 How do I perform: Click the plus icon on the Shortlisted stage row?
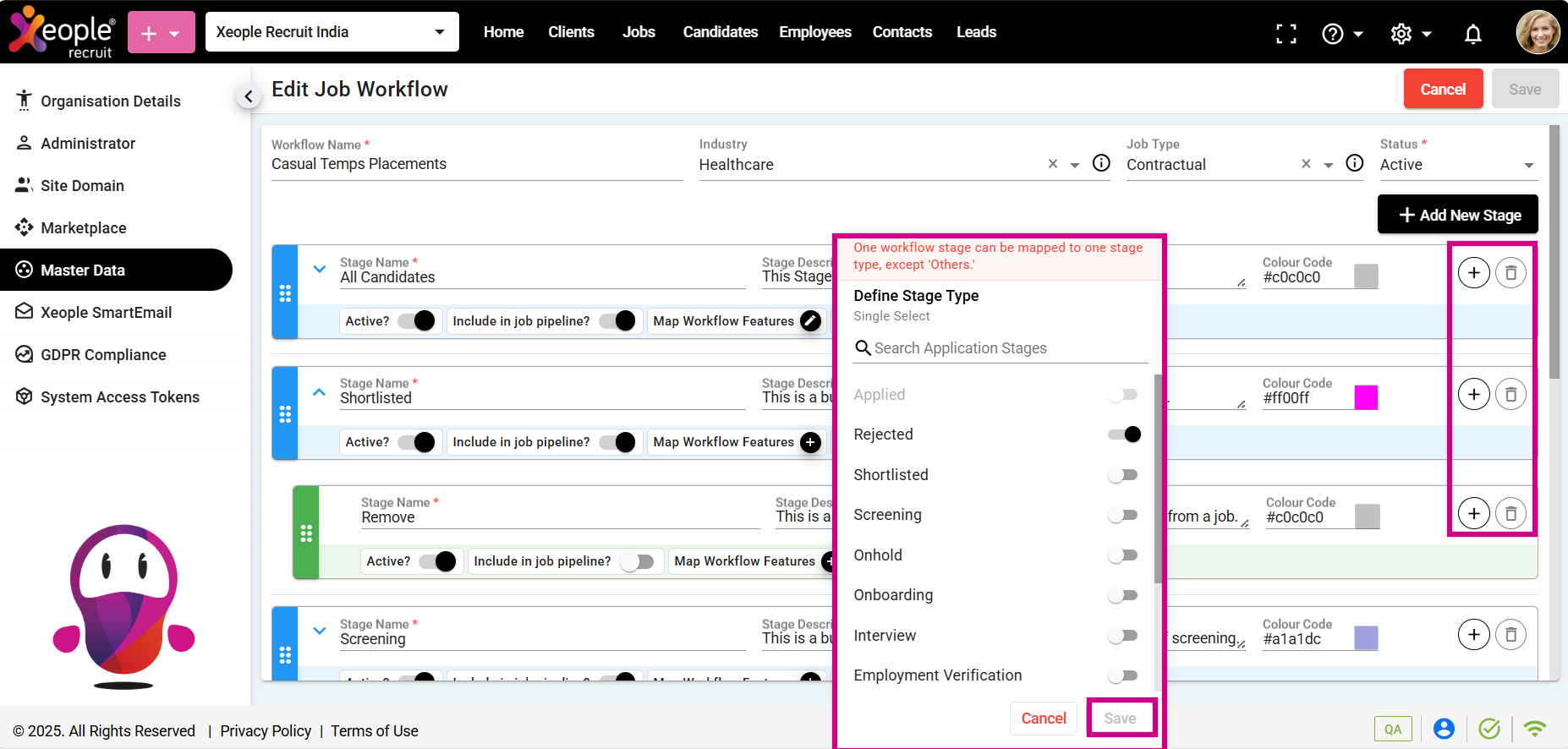[x=1473, y=394]
